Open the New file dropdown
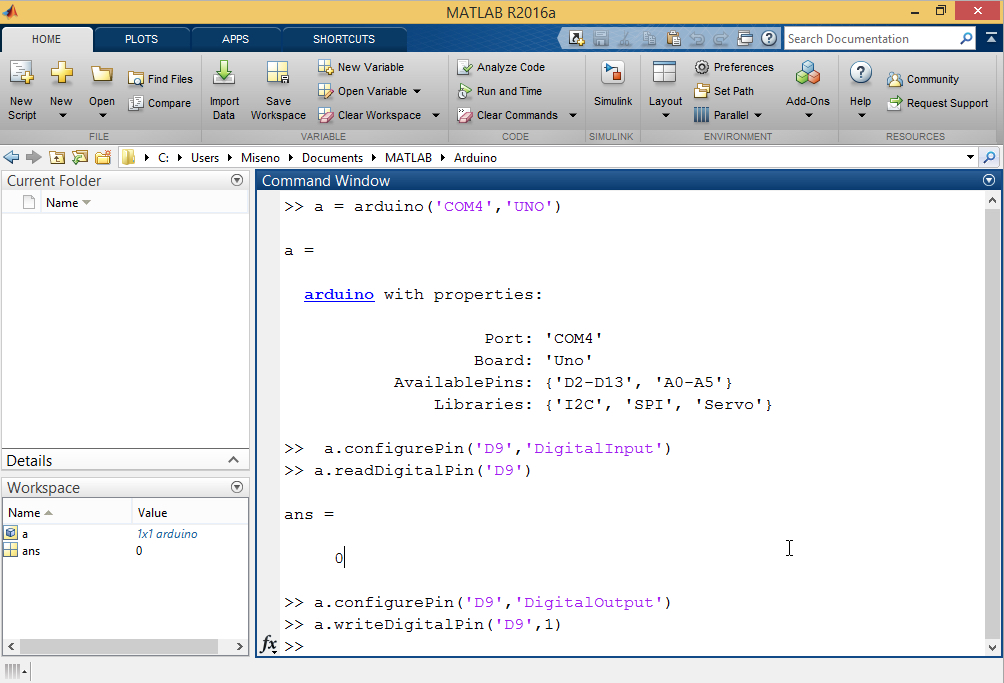Screen dimensions: 1004x683 tap(61, 90)
